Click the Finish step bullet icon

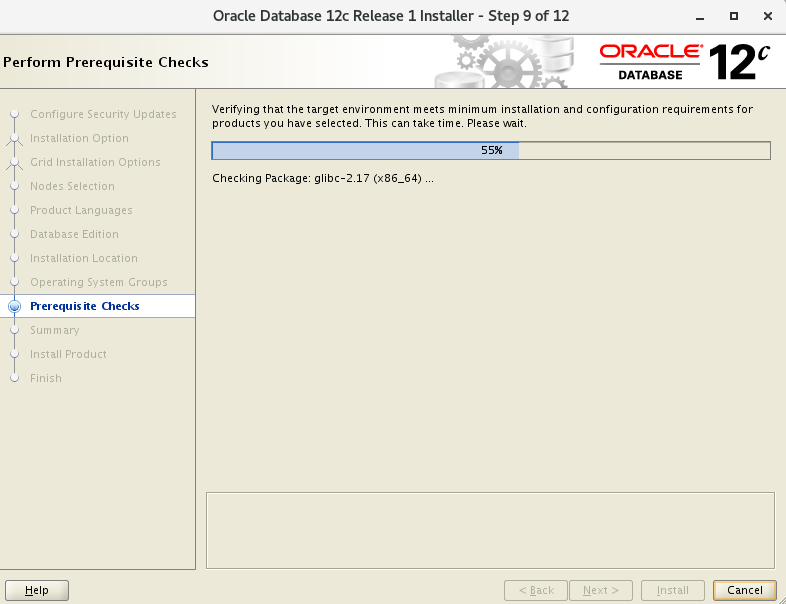[x=15, y=378]
